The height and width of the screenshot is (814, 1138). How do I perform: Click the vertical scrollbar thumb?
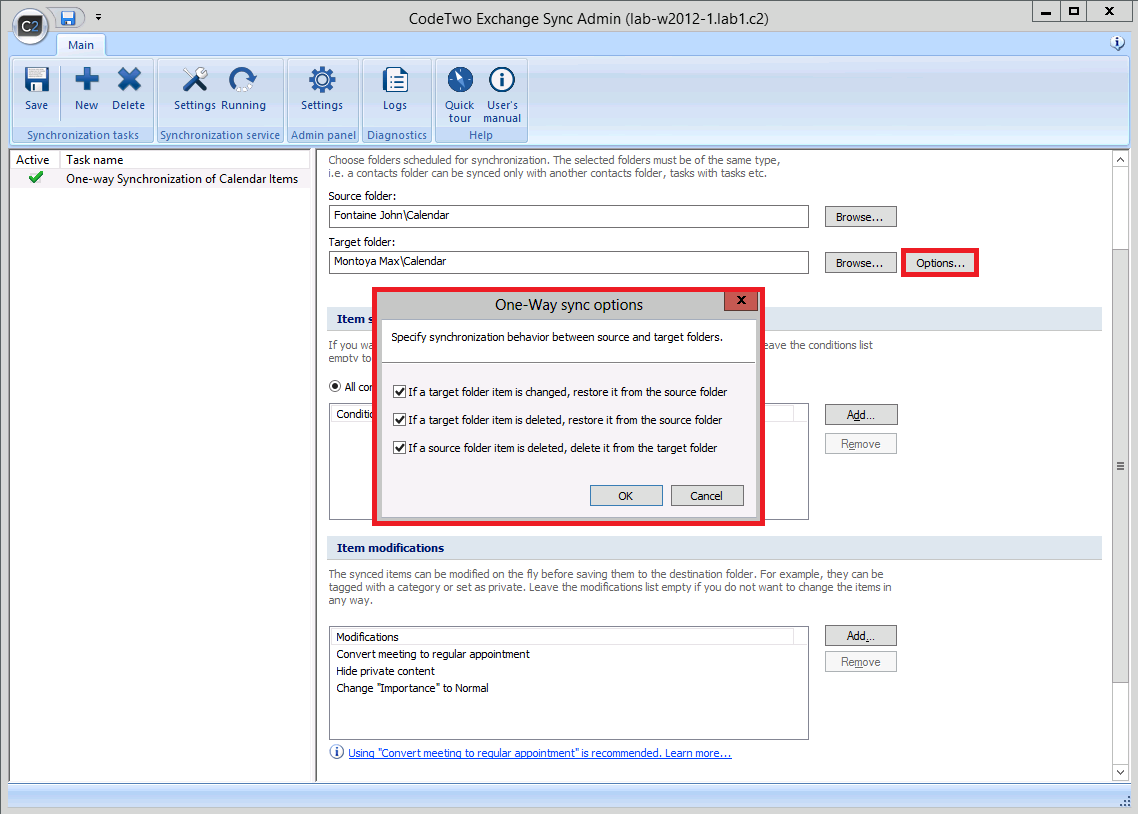click(1121, 465)
